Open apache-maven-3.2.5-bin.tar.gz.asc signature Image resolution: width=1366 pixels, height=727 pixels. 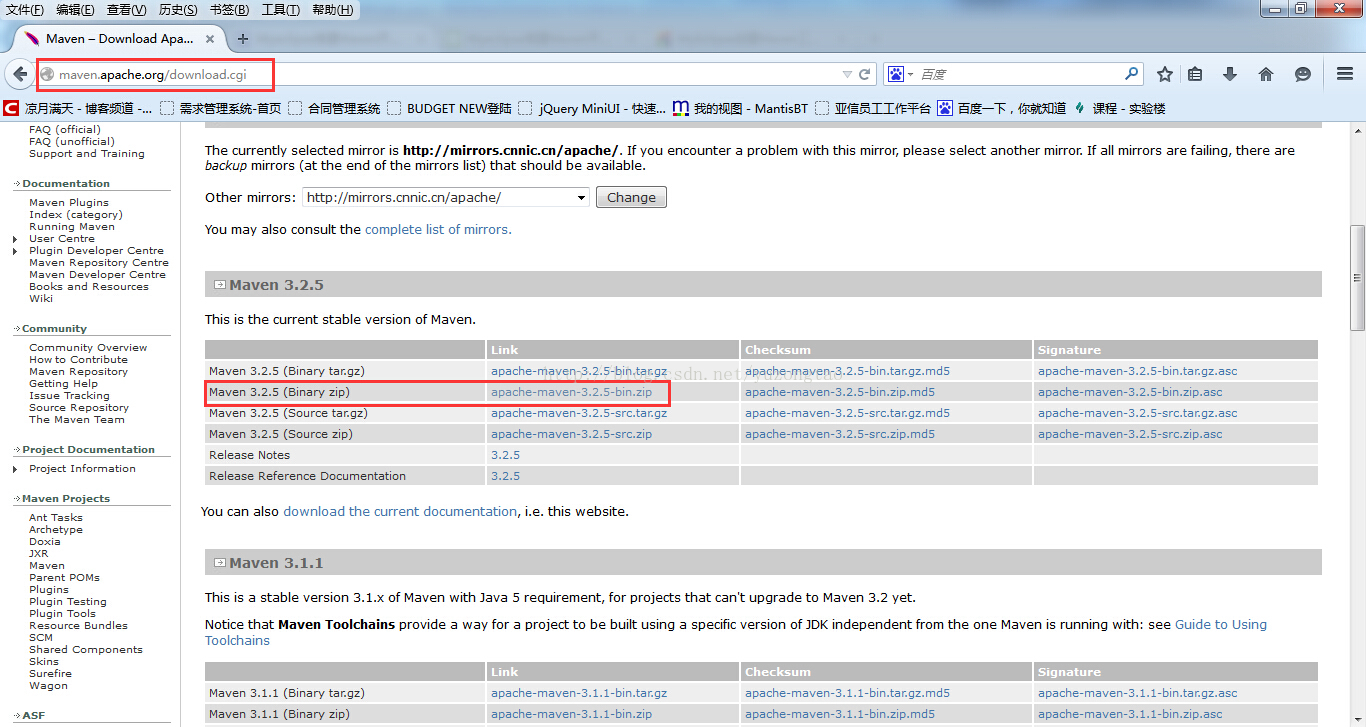(x=1137, y=371)
